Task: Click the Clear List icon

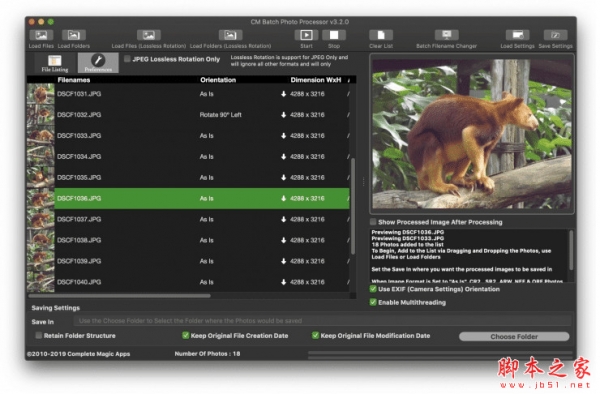Action: point(381,35)
